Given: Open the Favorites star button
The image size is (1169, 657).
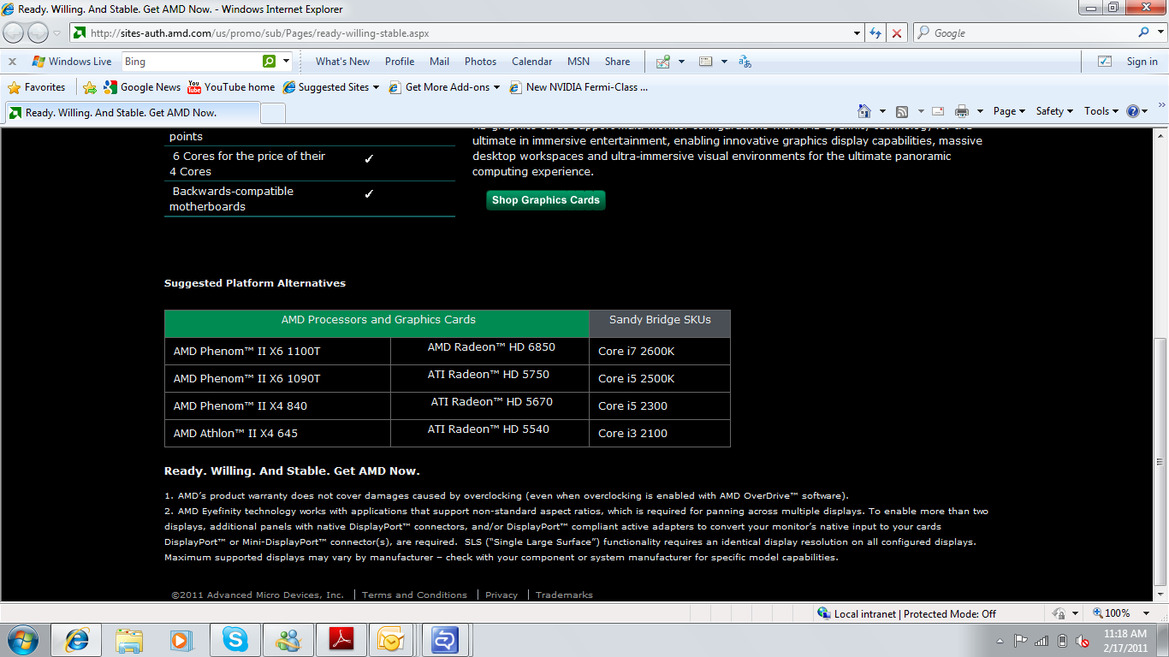Looking at the screenshot, I should pyautogui.click(x=36, y=87).
